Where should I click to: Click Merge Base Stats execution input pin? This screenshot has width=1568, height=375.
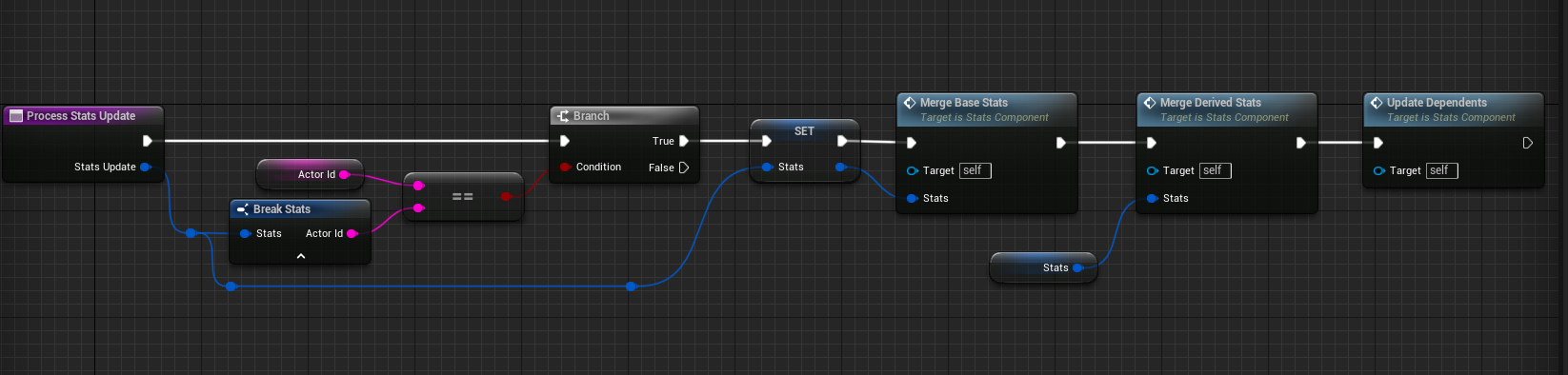click(912, 143)
